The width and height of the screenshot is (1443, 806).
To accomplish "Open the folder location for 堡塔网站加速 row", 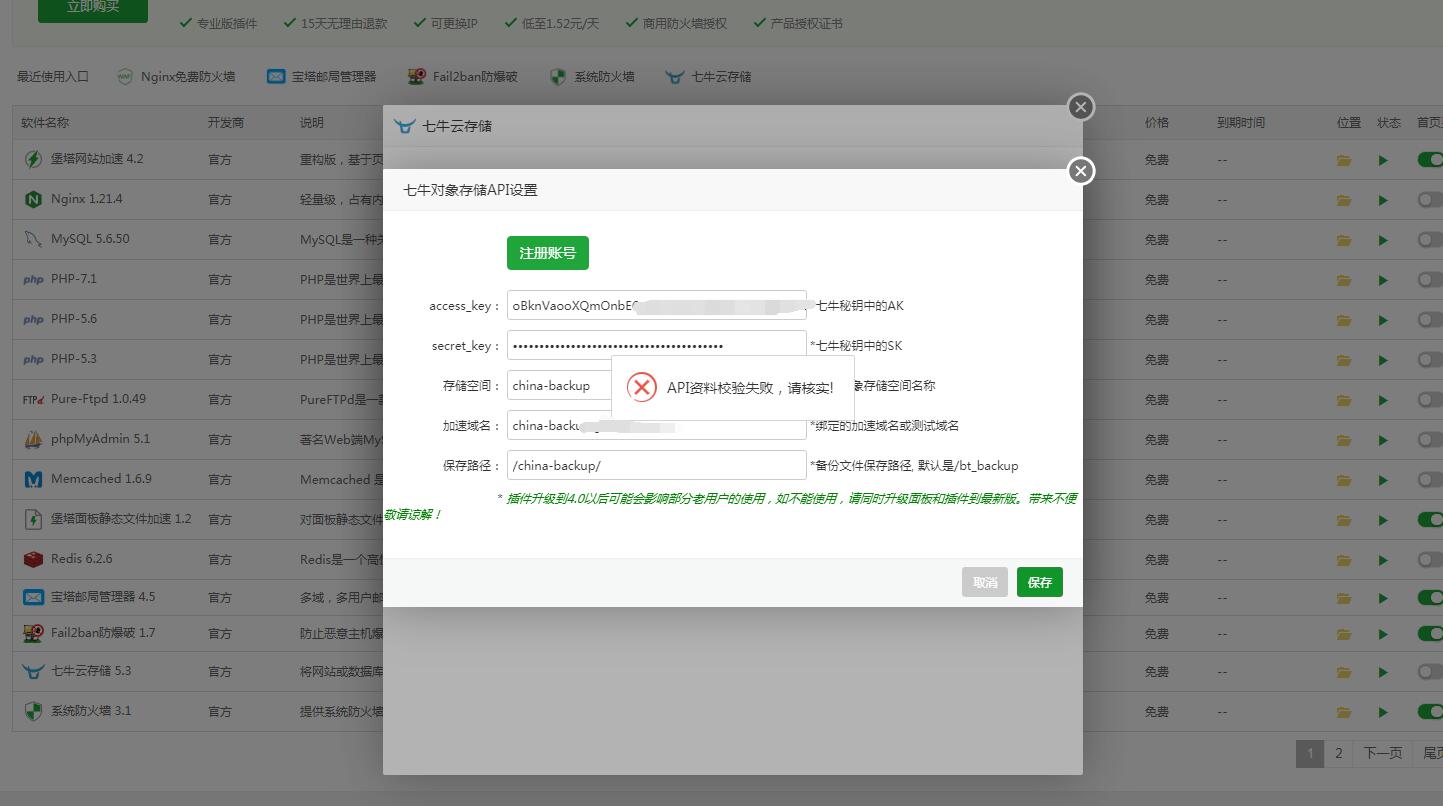I will click(1344, 160).
